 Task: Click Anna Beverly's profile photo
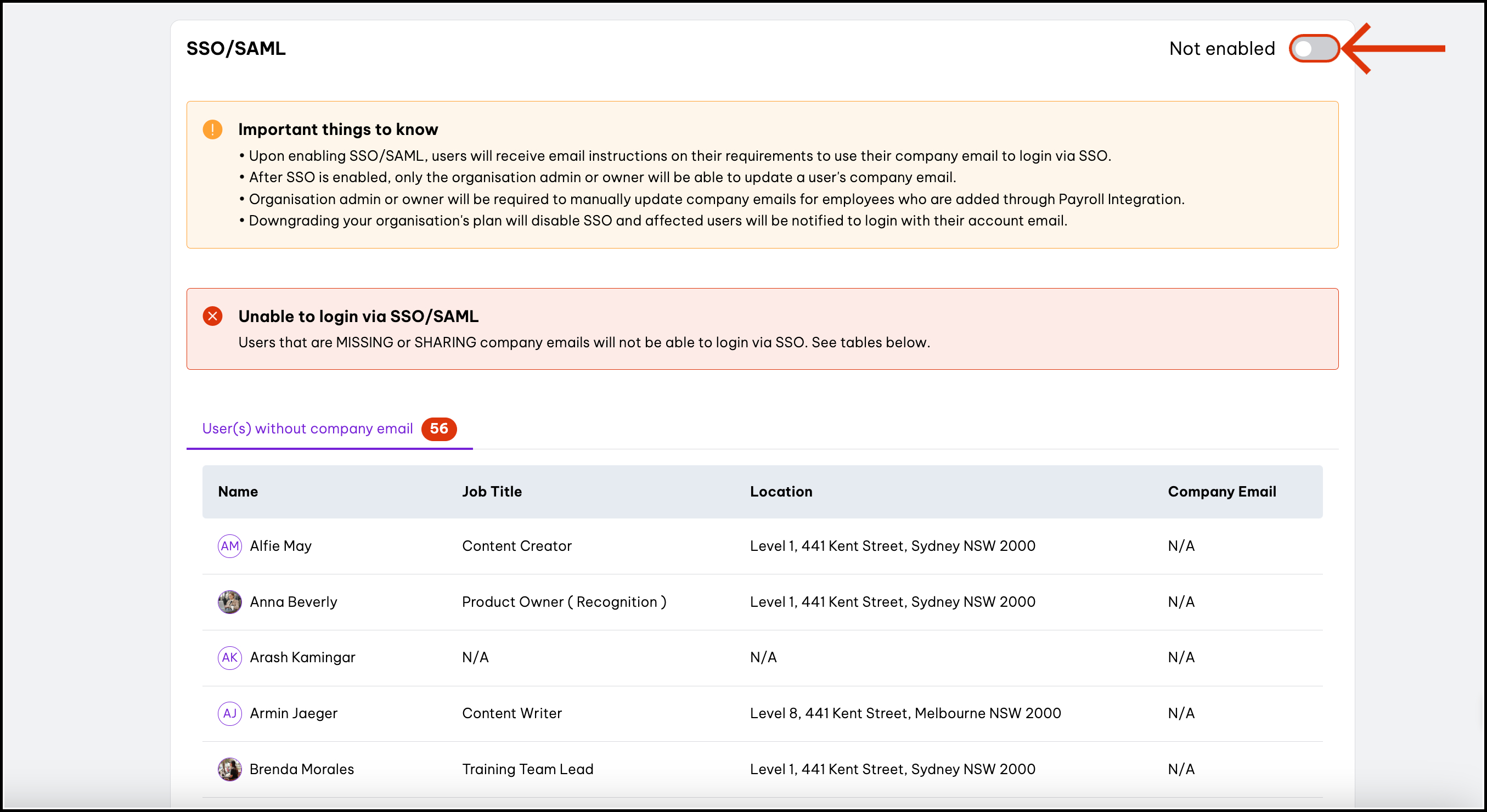230,602
